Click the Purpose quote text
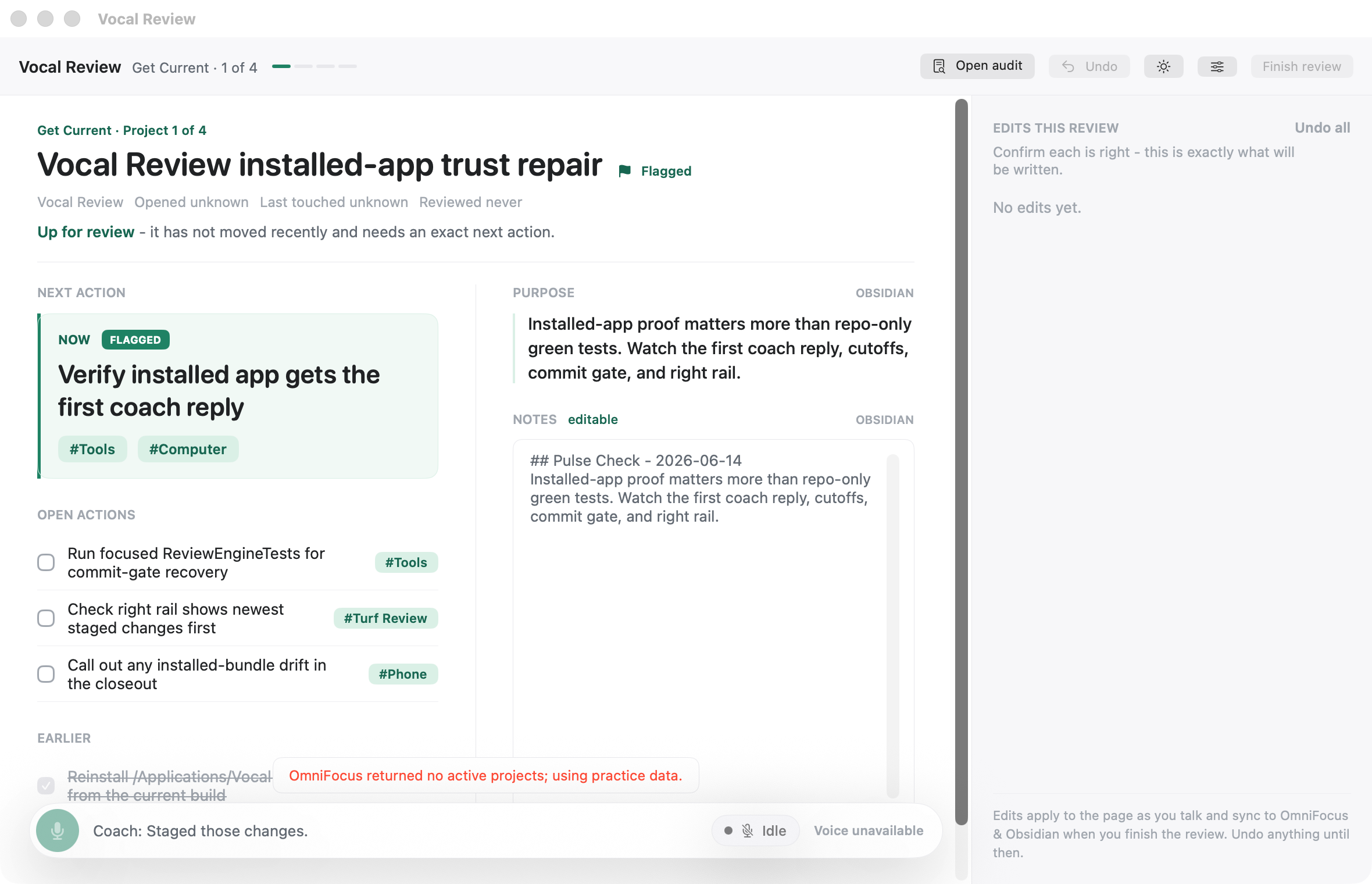This screenshot has height=884, width=1372. pyautogui.click(x=719, y=348)
